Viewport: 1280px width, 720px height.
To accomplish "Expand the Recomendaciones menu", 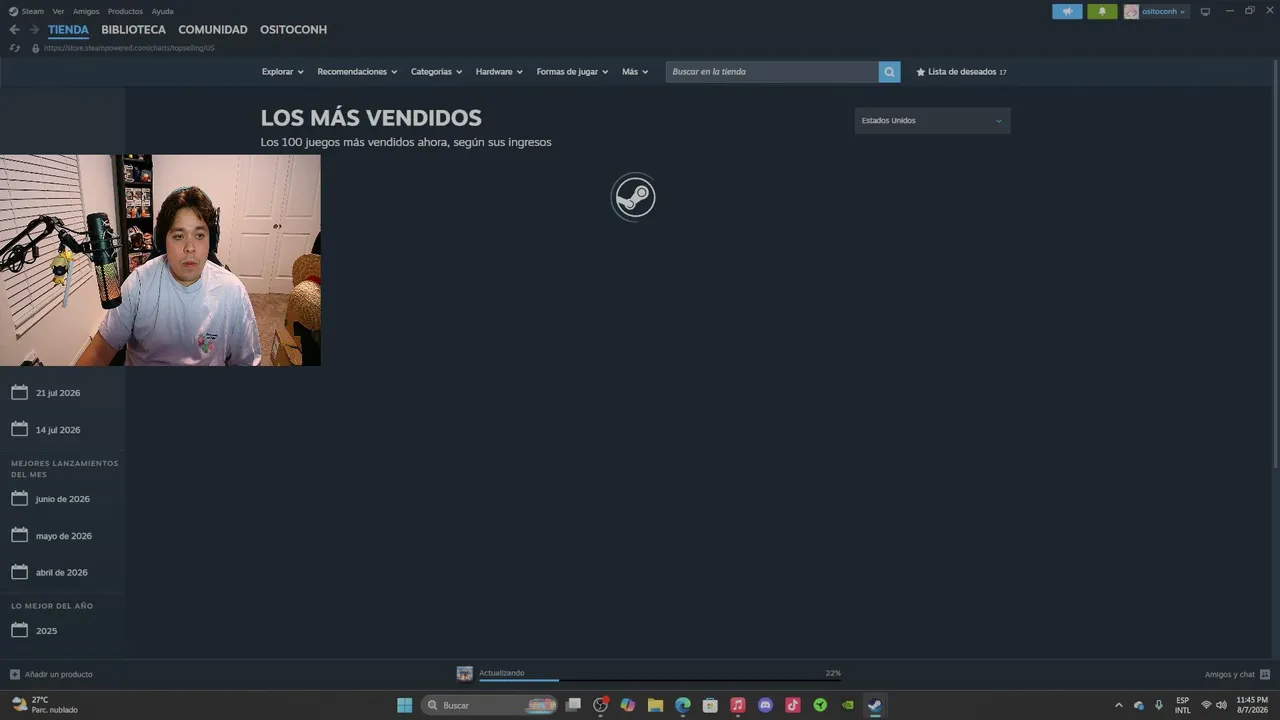I will pyautogui.click(x=357, y=72).
